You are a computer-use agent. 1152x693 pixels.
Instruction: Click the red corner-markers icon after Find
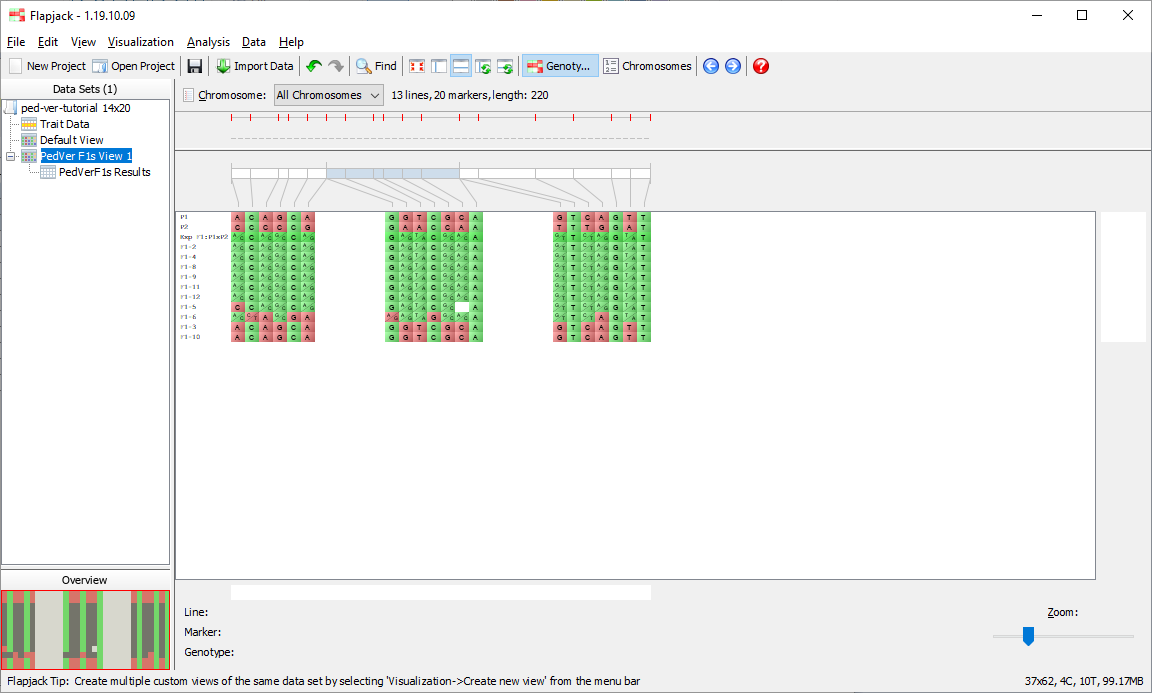coord(417,66)
